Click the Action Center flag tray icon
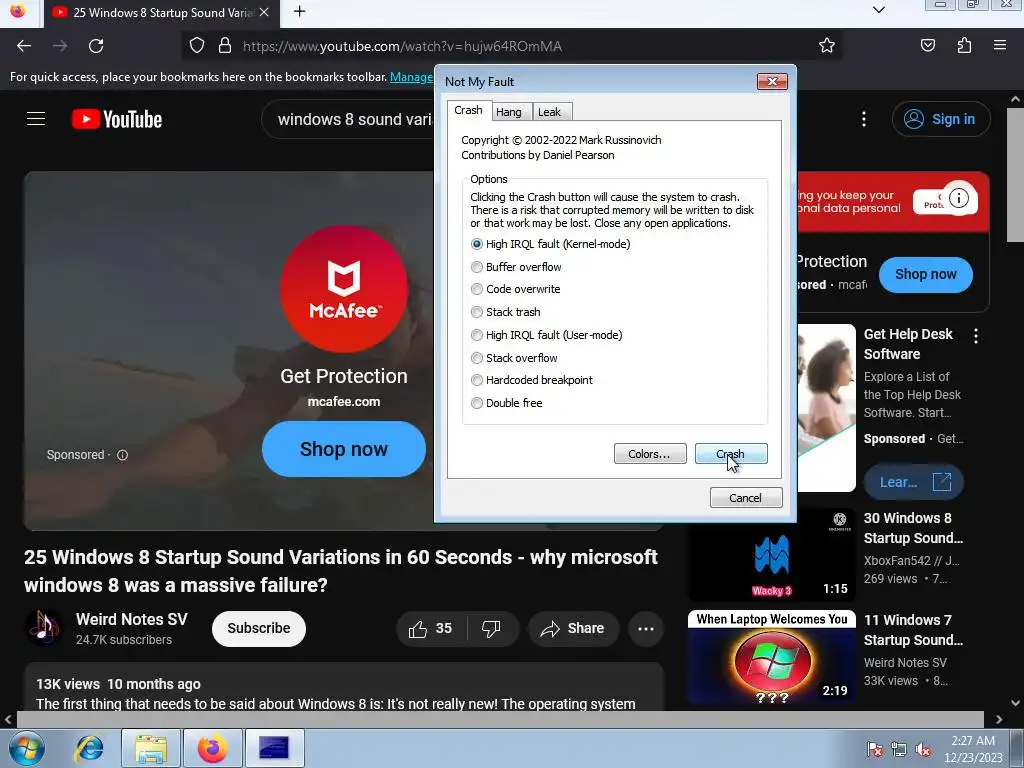 tap(874, 750)
